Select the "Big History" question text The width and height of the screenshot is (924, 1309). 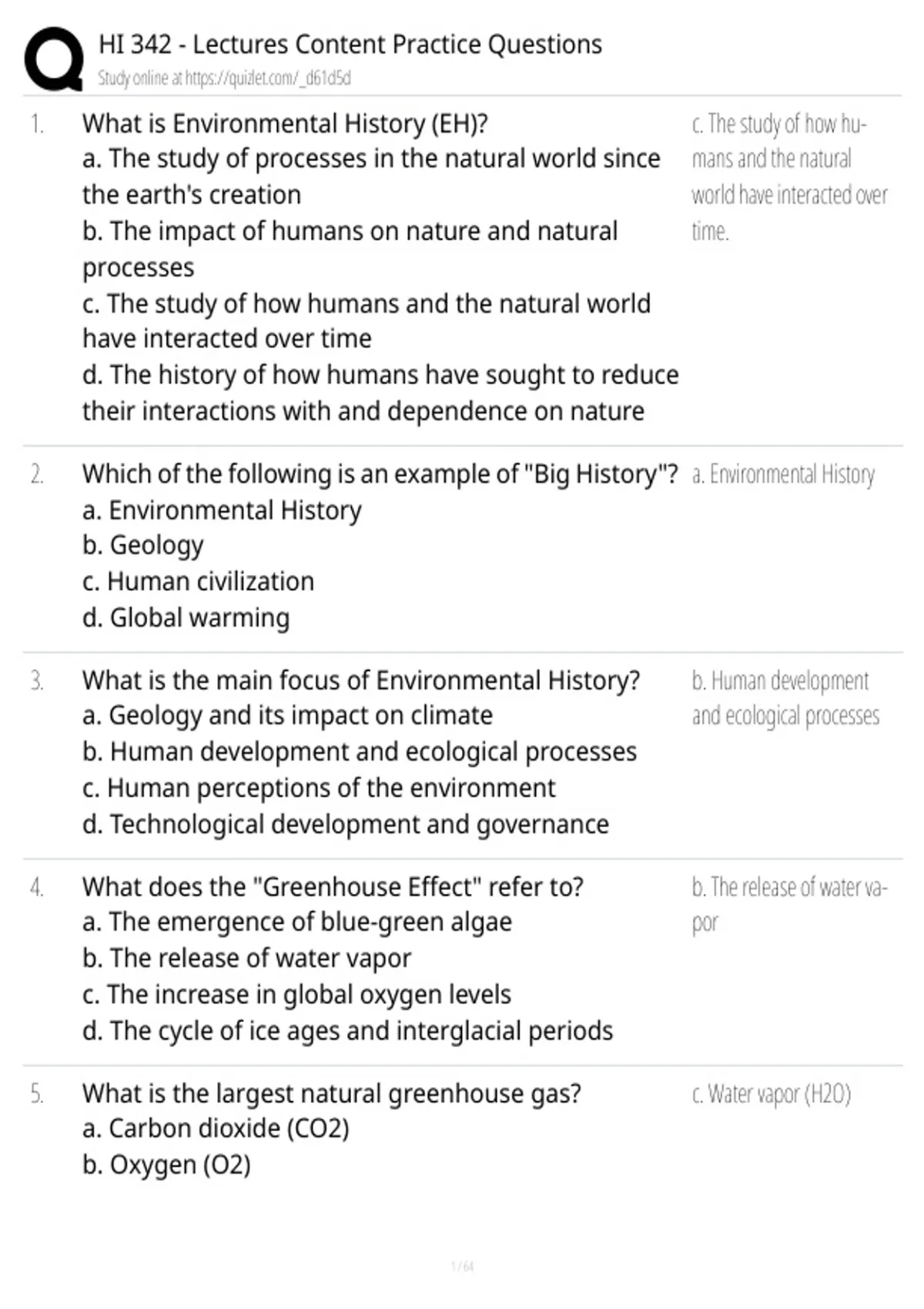click(x=380, y=474)
